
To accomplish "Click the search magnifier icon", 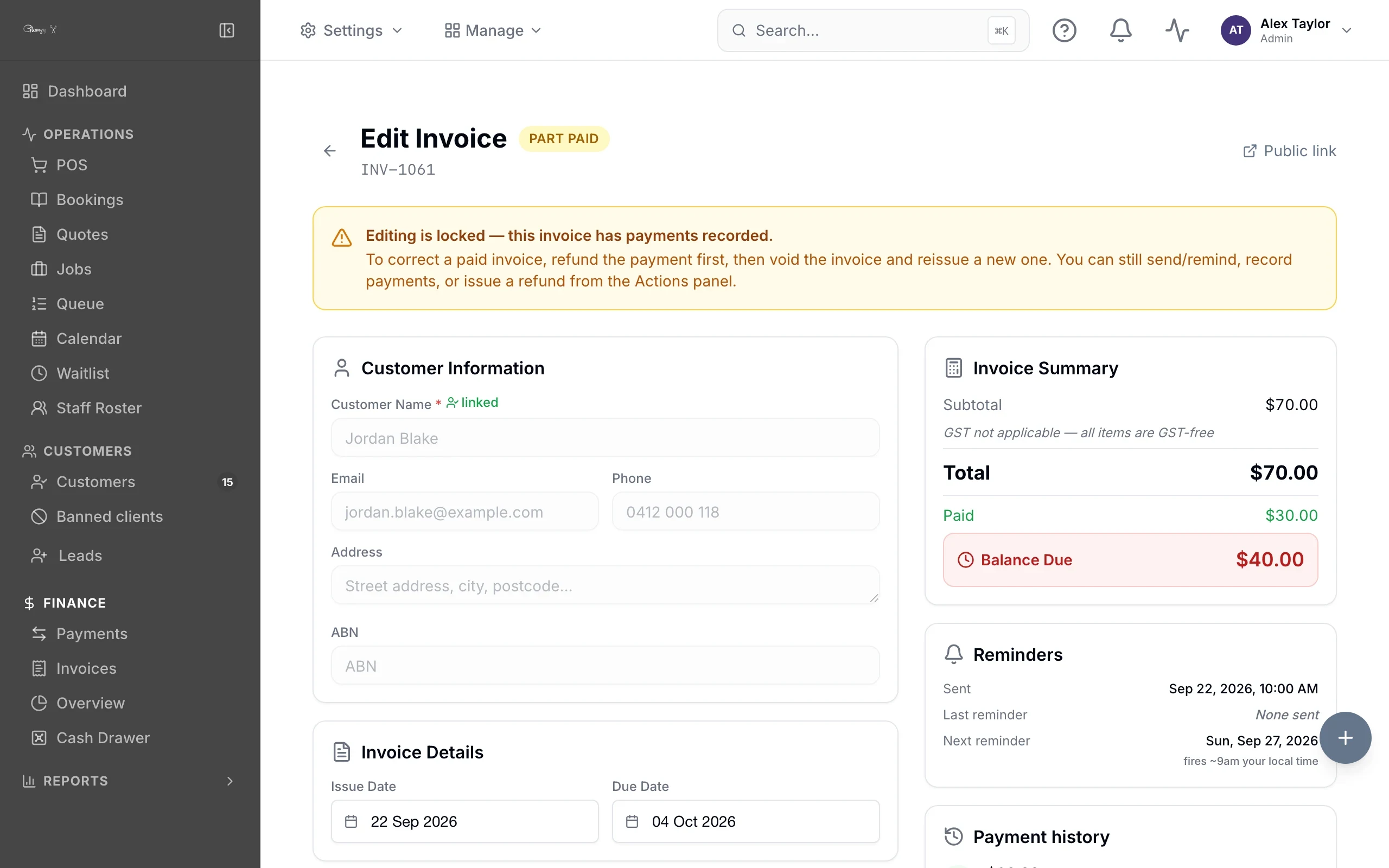I will tap(740, 30).
